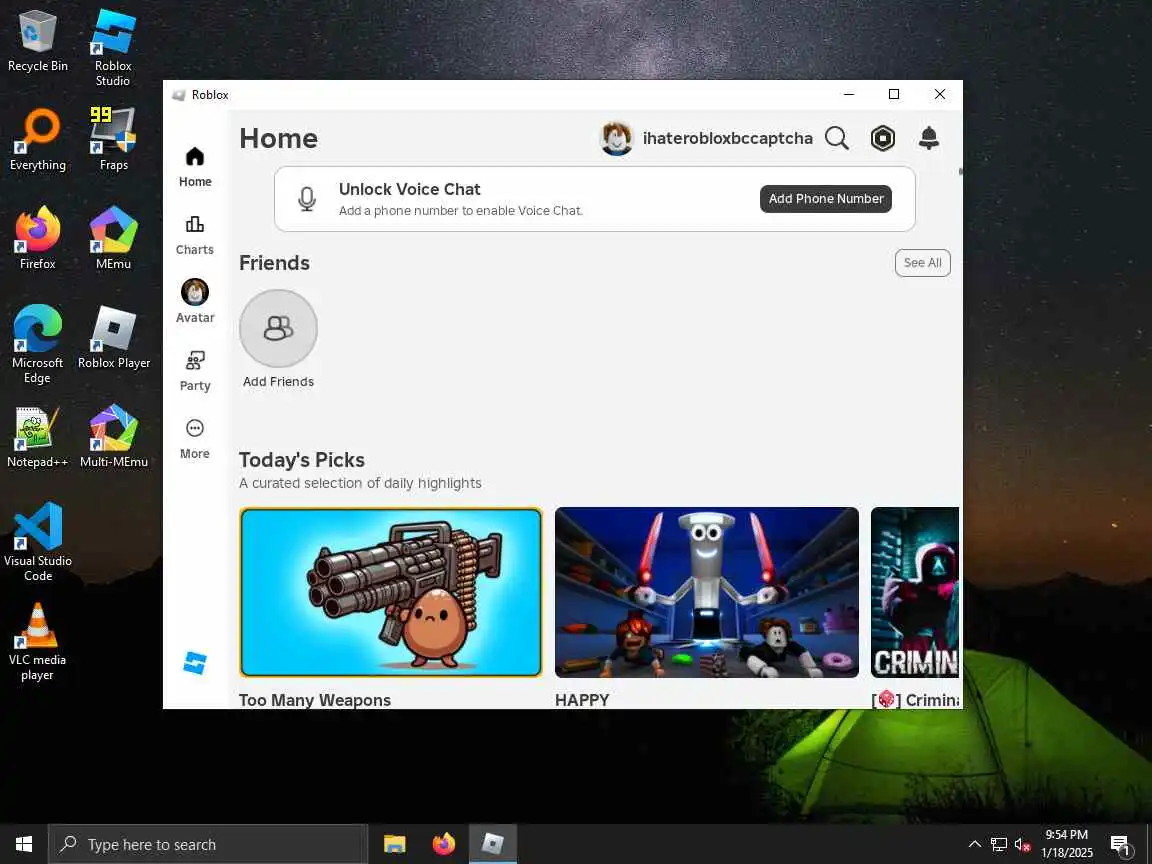Click the HAPPY game title
The image size is (1152, 864).
(x=582, y=700)
